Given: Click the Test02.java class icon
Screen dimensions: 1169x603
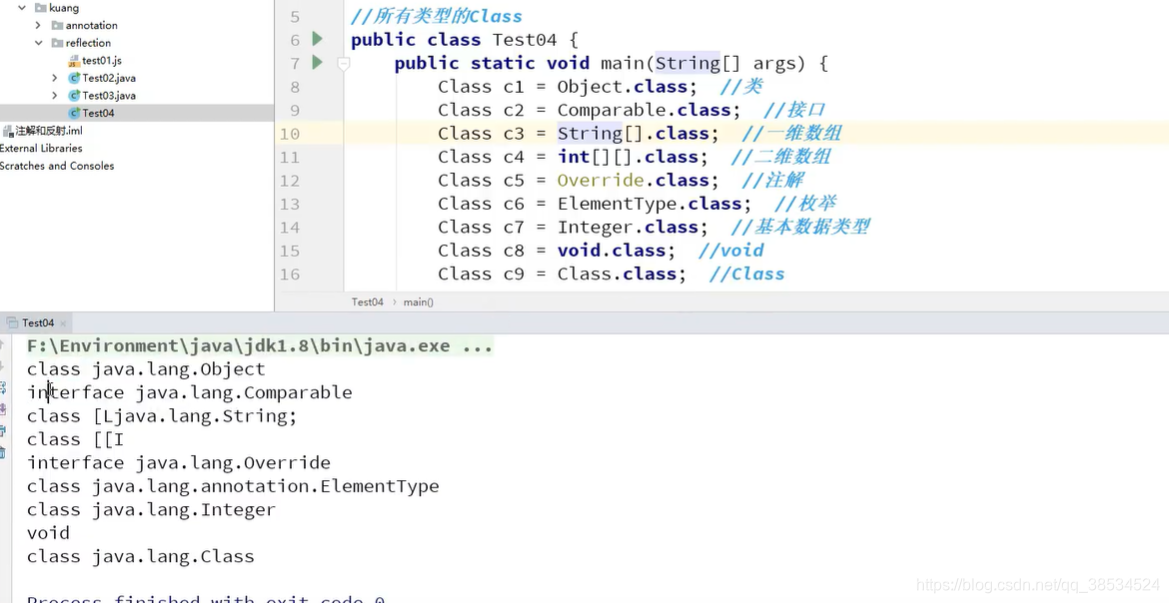Looking at the screenshot, I should coord(74,78).
